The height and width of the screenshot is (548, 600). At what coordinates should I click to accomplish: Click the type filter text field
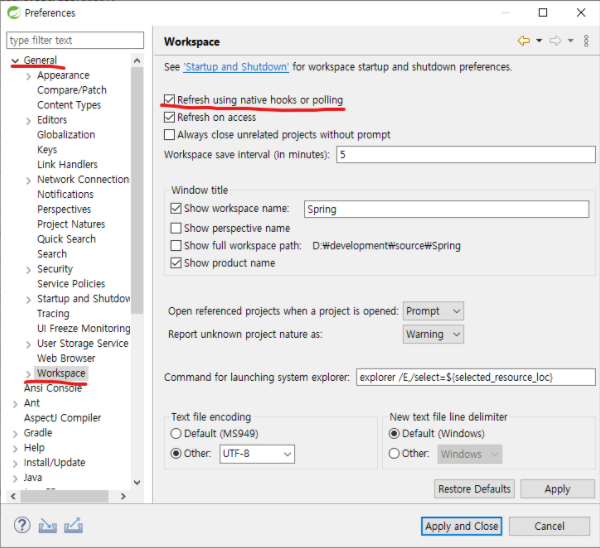75,40
